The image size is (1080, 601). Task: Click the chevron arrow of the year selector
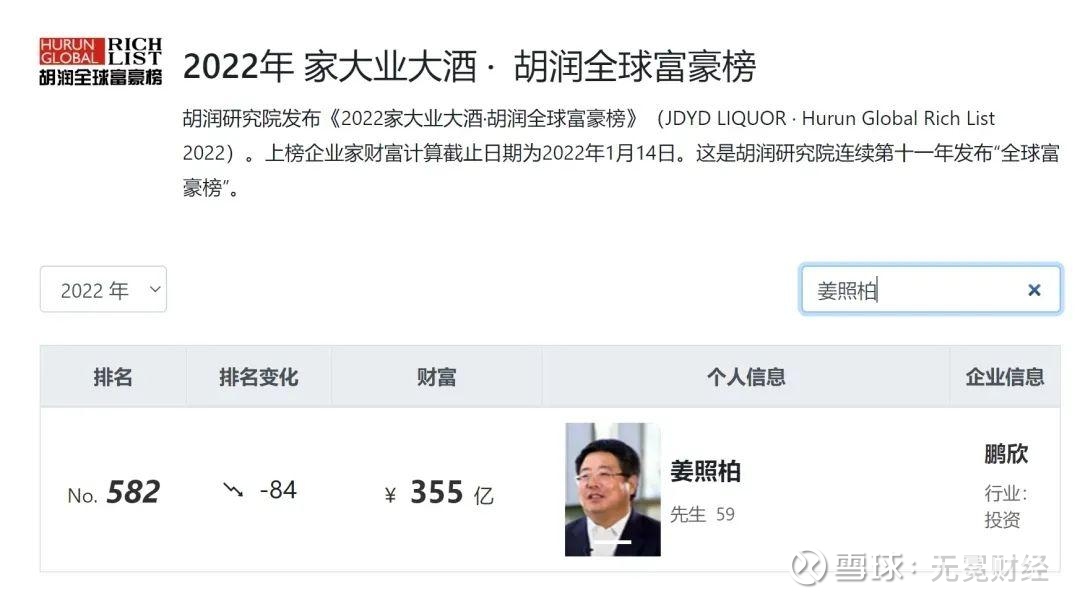[x=155, y=289]
